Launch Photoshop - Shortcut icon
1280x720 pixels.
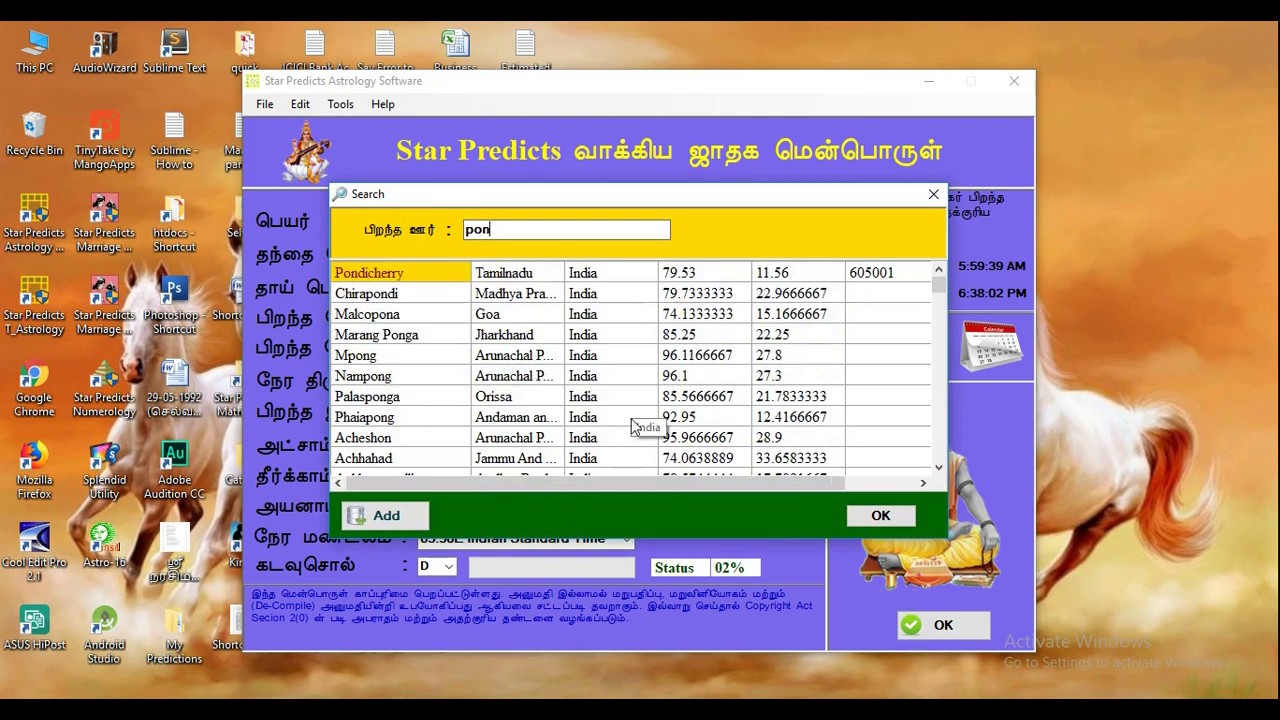tap(174, 305)
